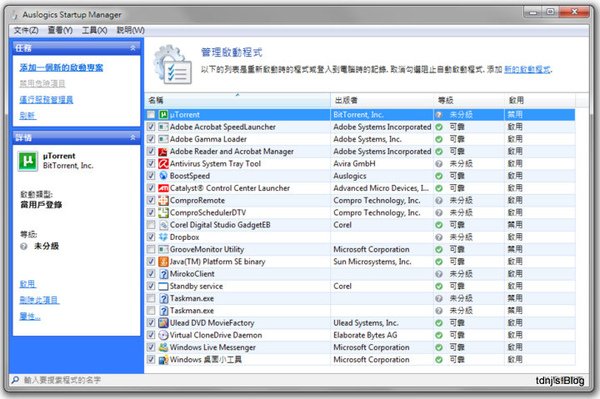Click the Windows 桌面小工具 row icon
The width and height of the screenshot is (600, 399).
[x=163, y=360]
